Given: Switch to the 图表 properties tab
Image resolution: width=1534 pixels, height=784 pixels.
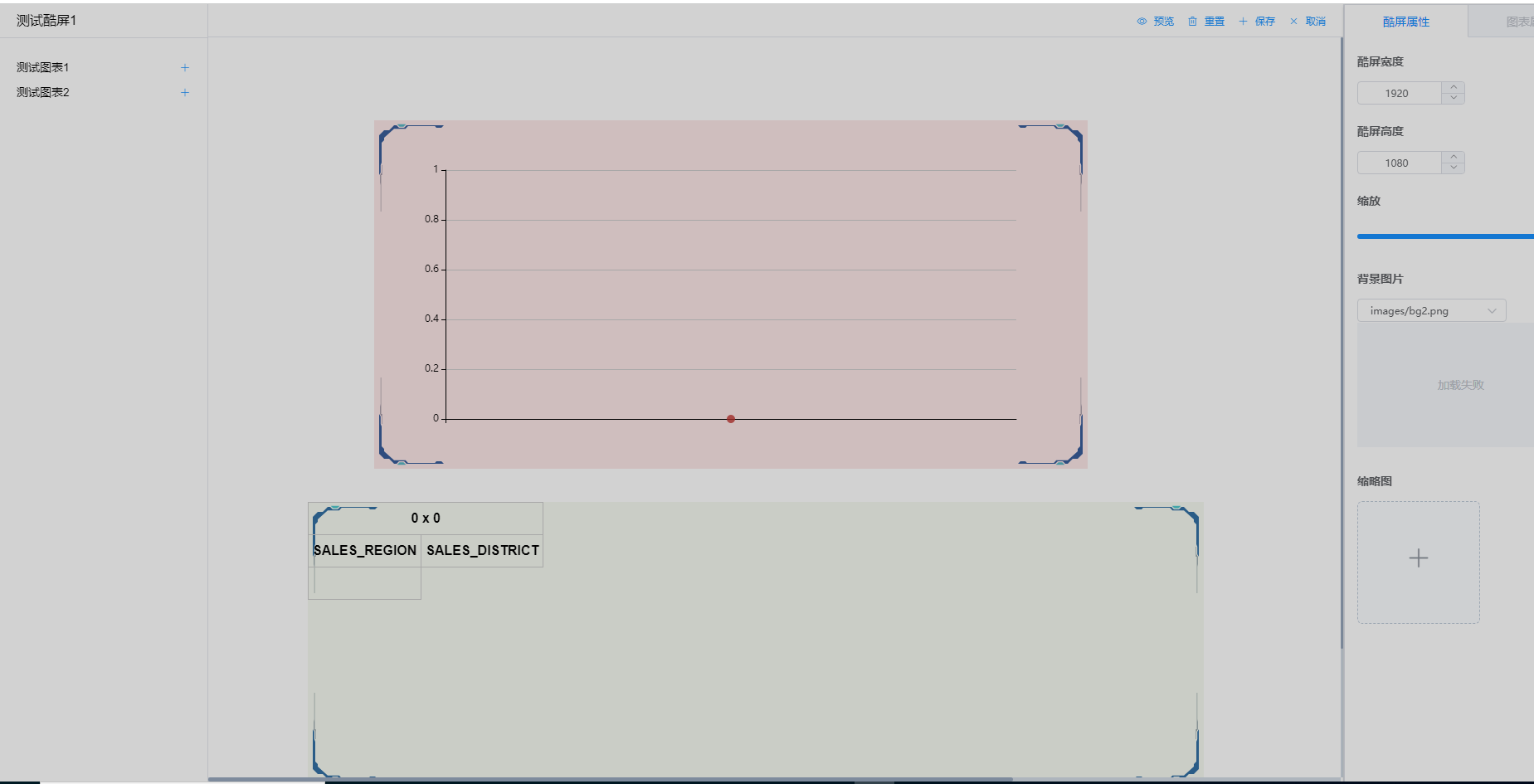Looking at the screenshot, I should 1517,22.
